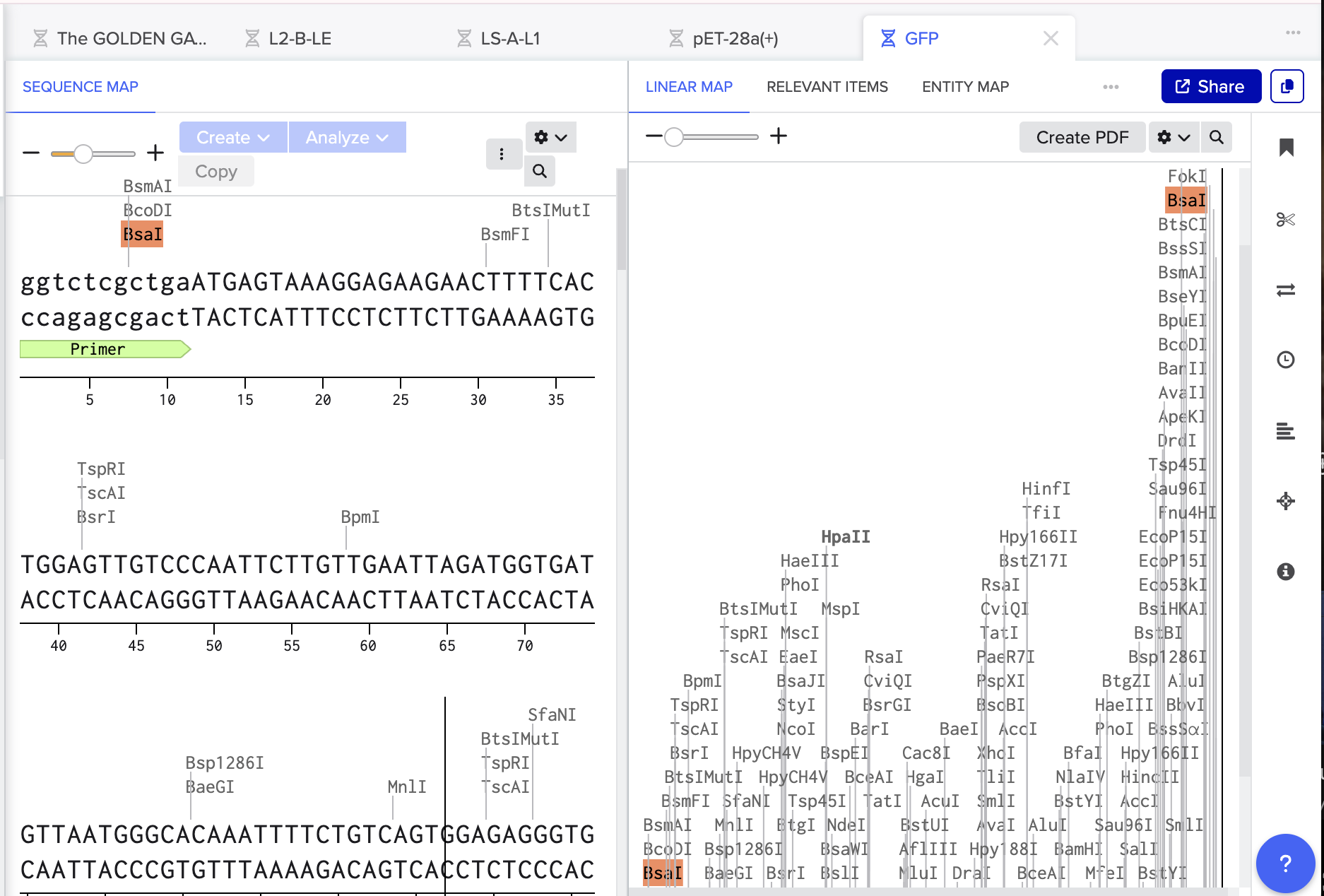1324x896 pixels.
Task: Click the XhoI label in linear map
Action: pyautogui.click(x=995, y=753)
